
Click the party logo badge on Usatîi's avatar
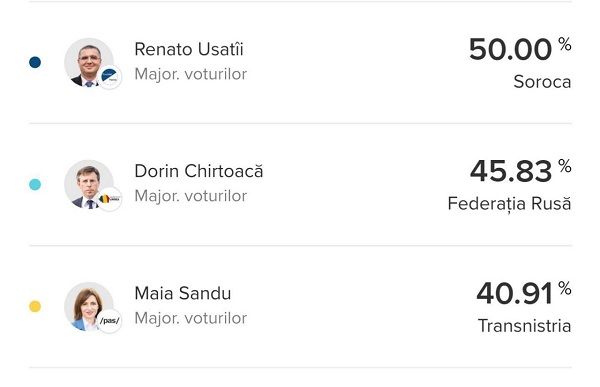click(110, 77)
